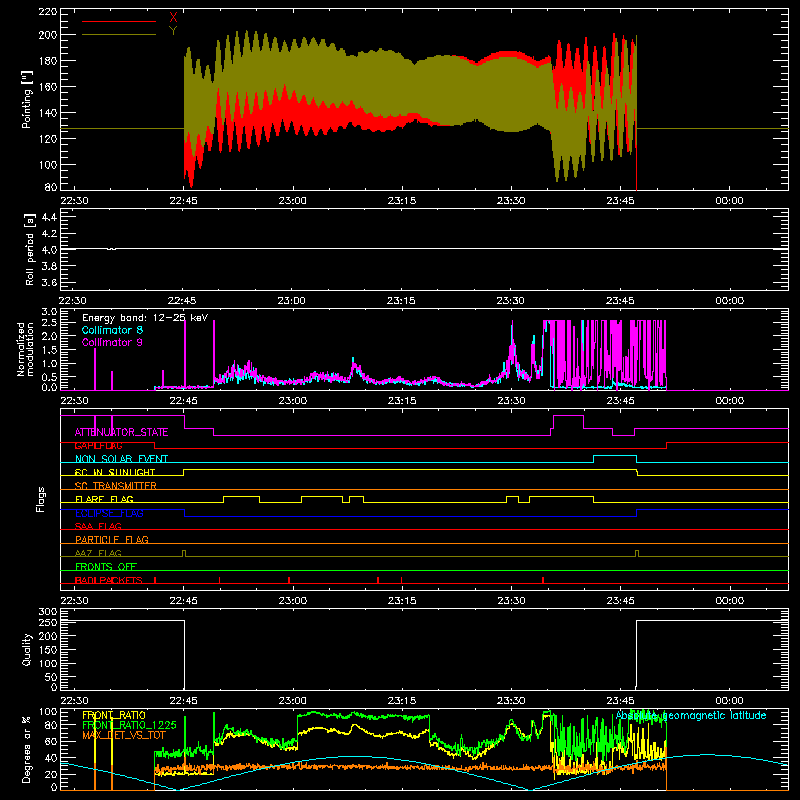Click the olive A4Z_FLAG label
800x800 pixels.
(98, 553)
